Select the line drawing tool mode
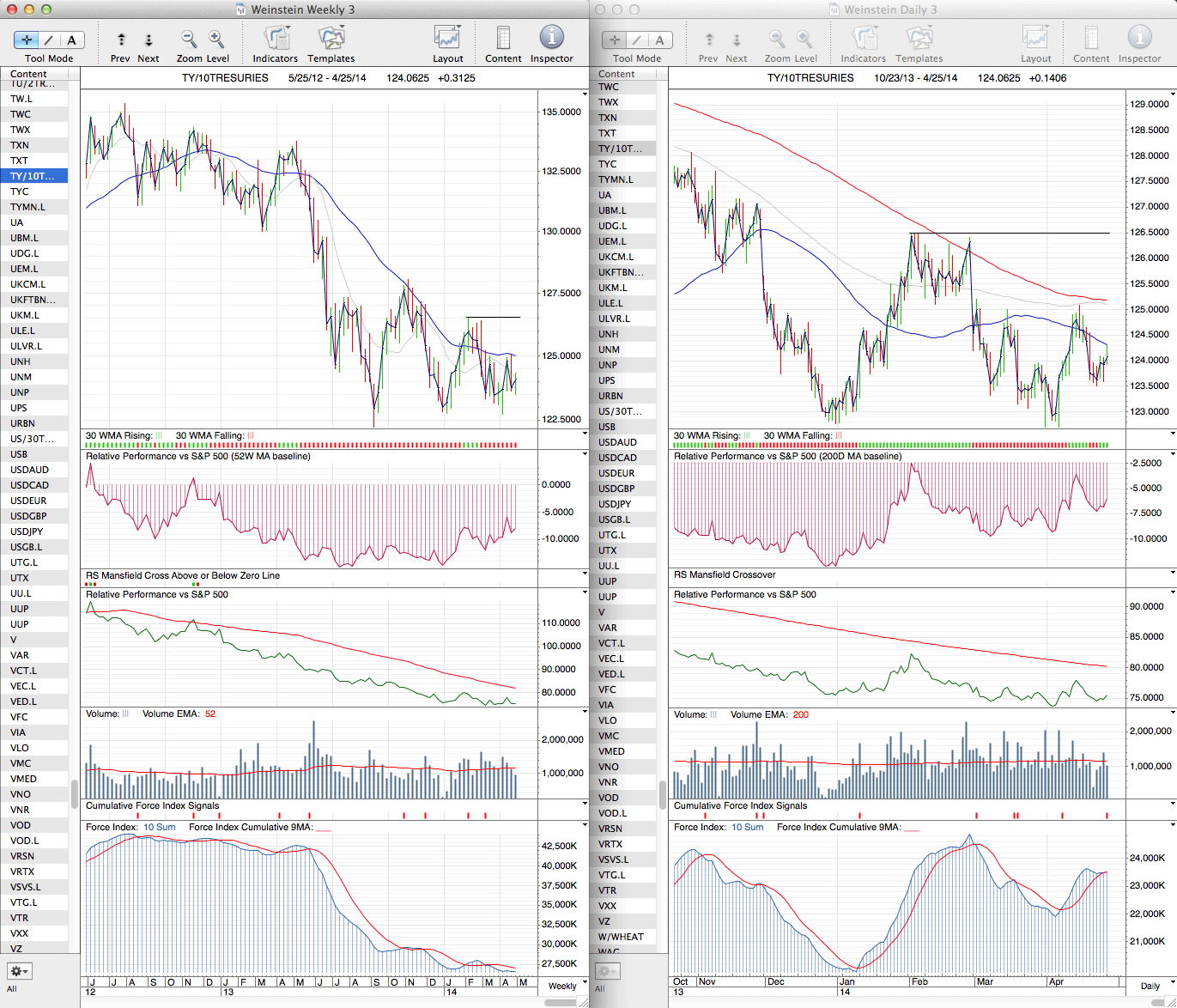The image size is (1177, 1008). [x=49, y=40]
